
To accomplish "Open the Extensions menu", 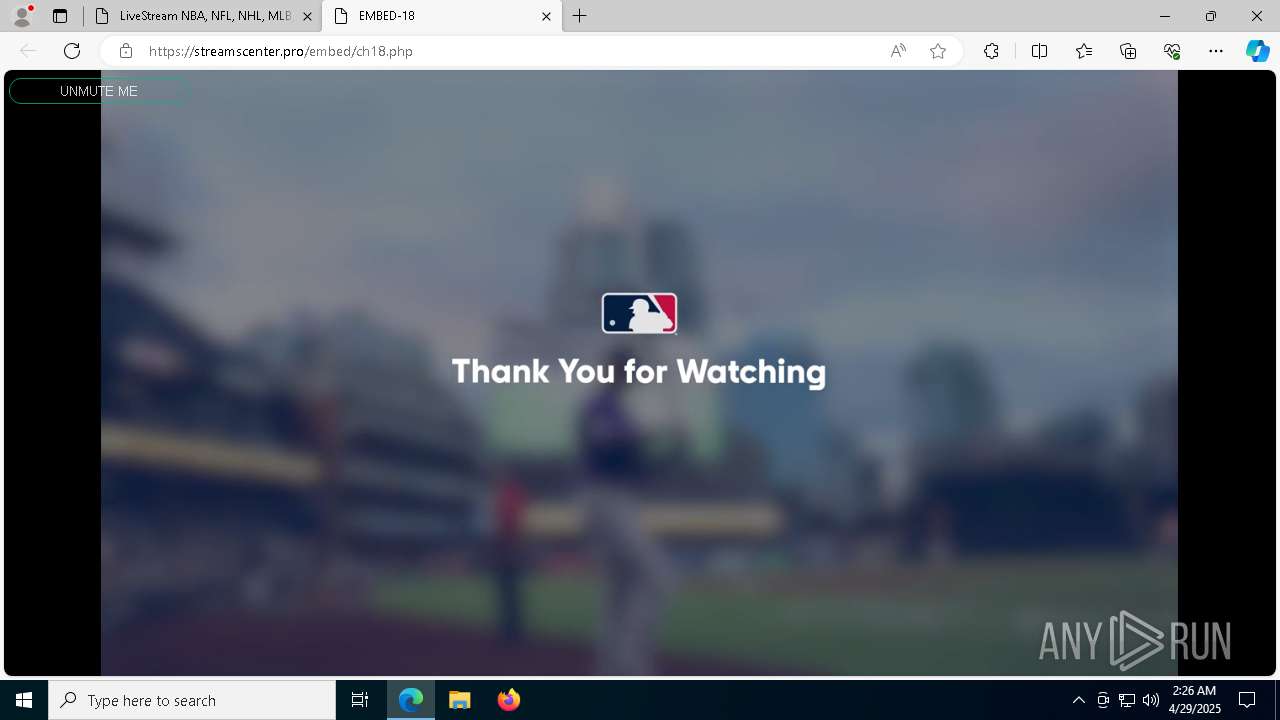I will tap(991, 51).
